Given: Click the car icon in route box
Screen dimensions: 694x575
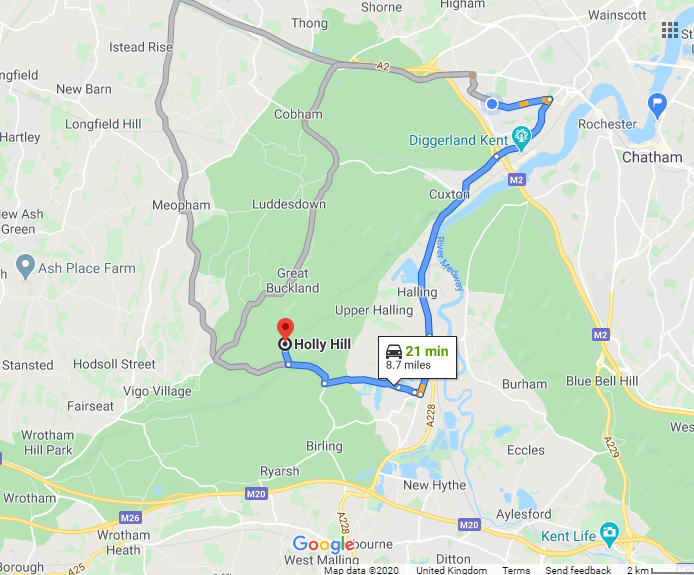Looking at the screenshot, I should 394,351.
